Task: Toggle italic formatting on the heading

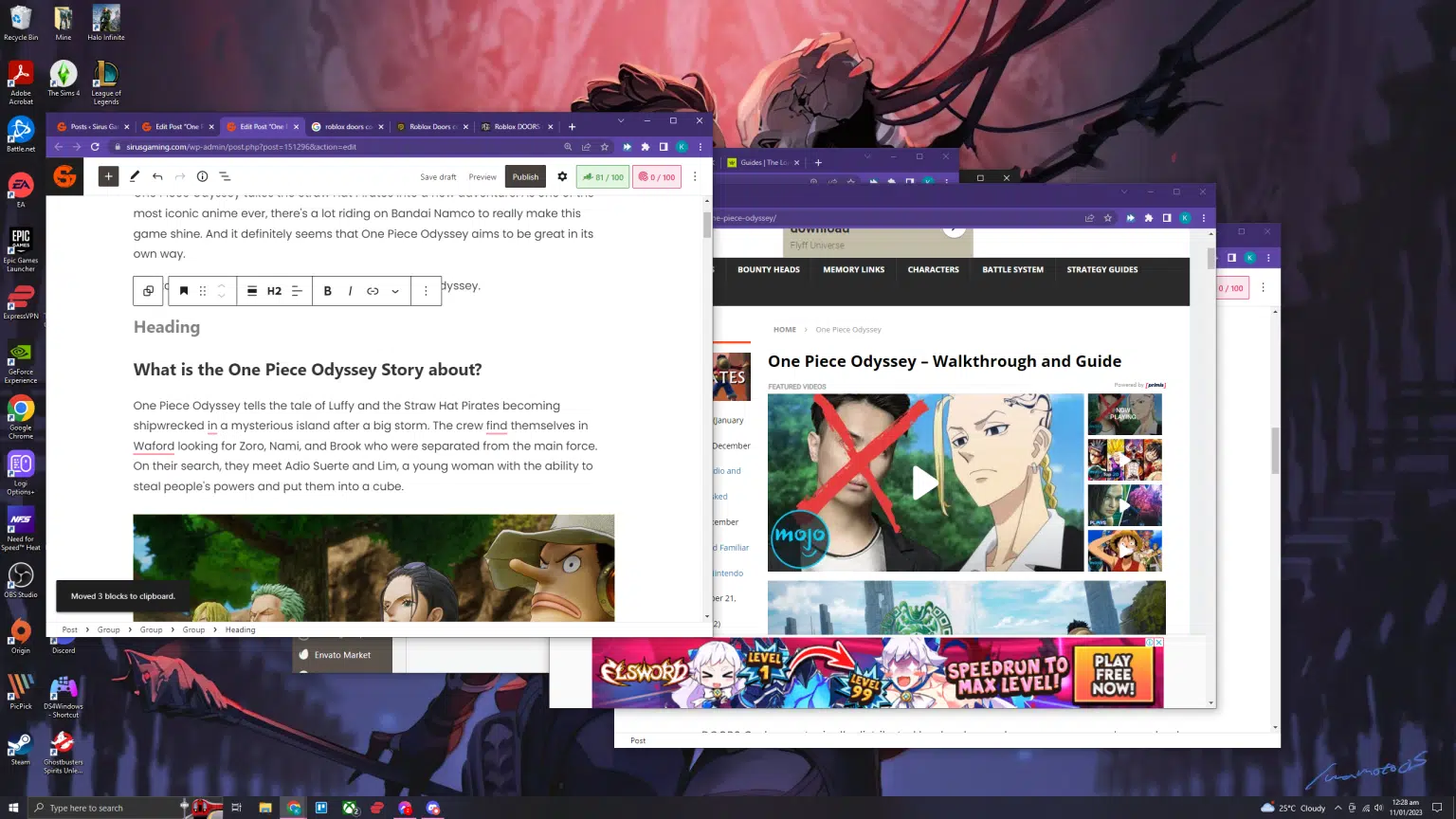Action: tap(350, 291)
